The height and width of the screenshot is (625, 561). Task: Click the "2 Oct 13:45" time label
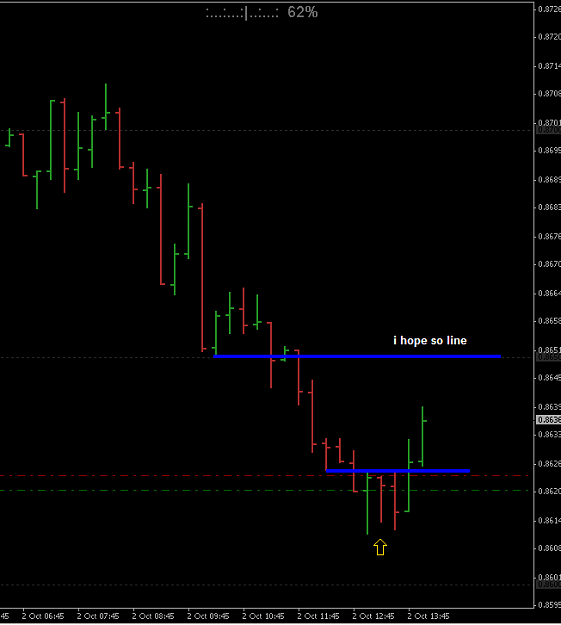428,616
